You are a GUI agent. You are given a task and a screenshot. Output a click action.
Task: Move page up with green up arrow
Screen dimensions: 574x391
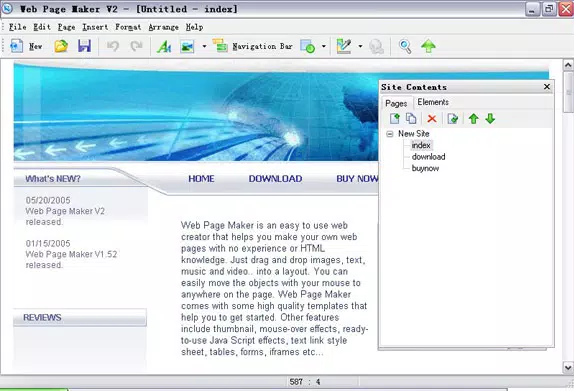coord(473,119)
